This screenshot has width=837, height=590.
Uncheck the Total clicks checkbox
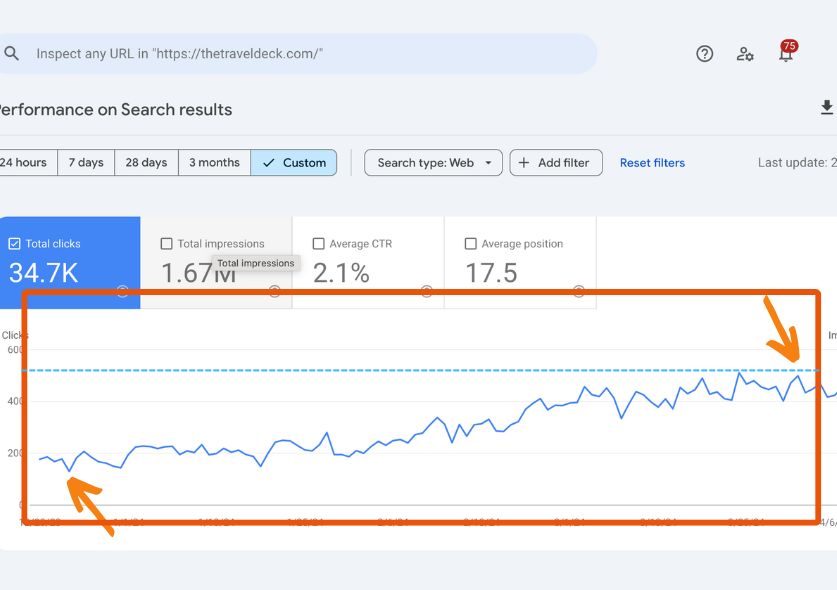14,244
